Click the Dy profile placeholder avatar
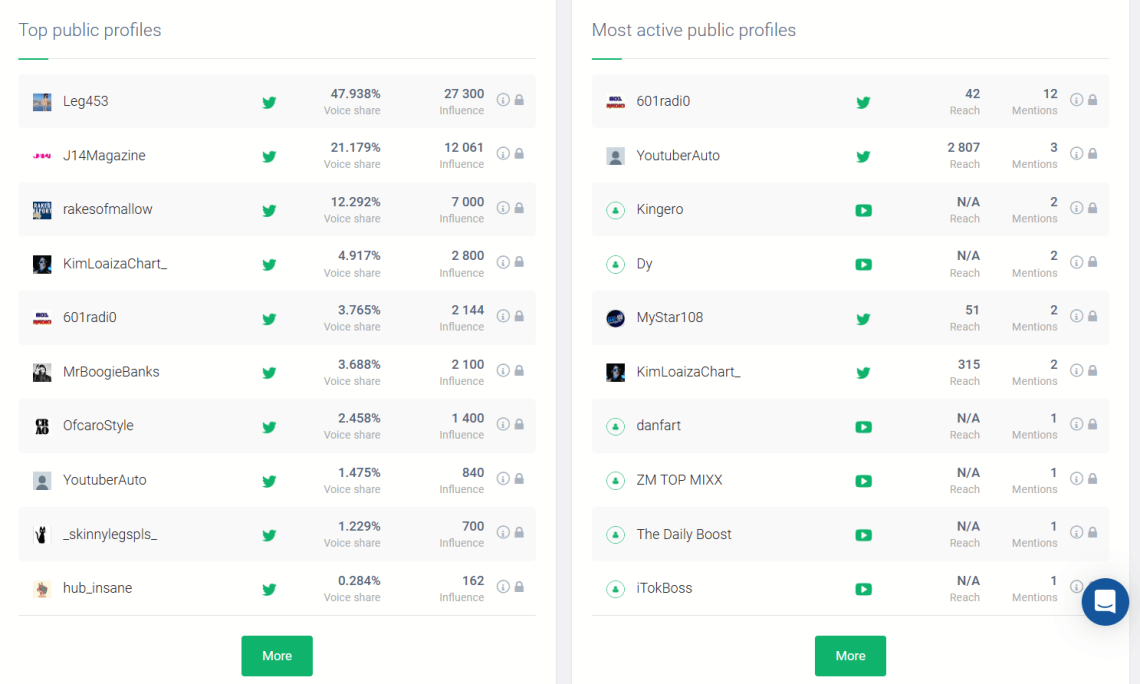The image size is (1140, 684). 616,264
